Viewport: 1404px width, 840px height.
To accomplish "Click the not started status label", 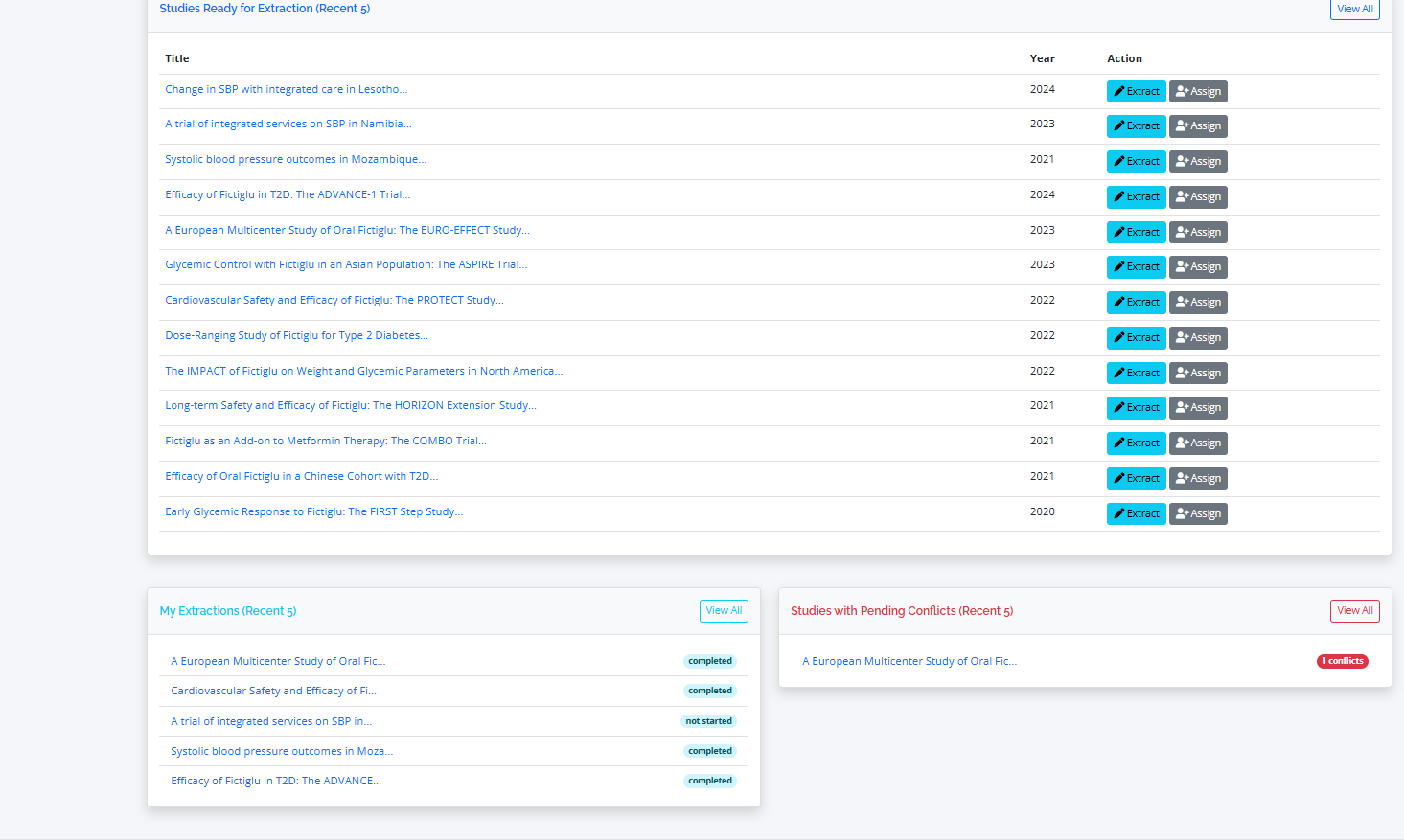I will pos(708,720).
